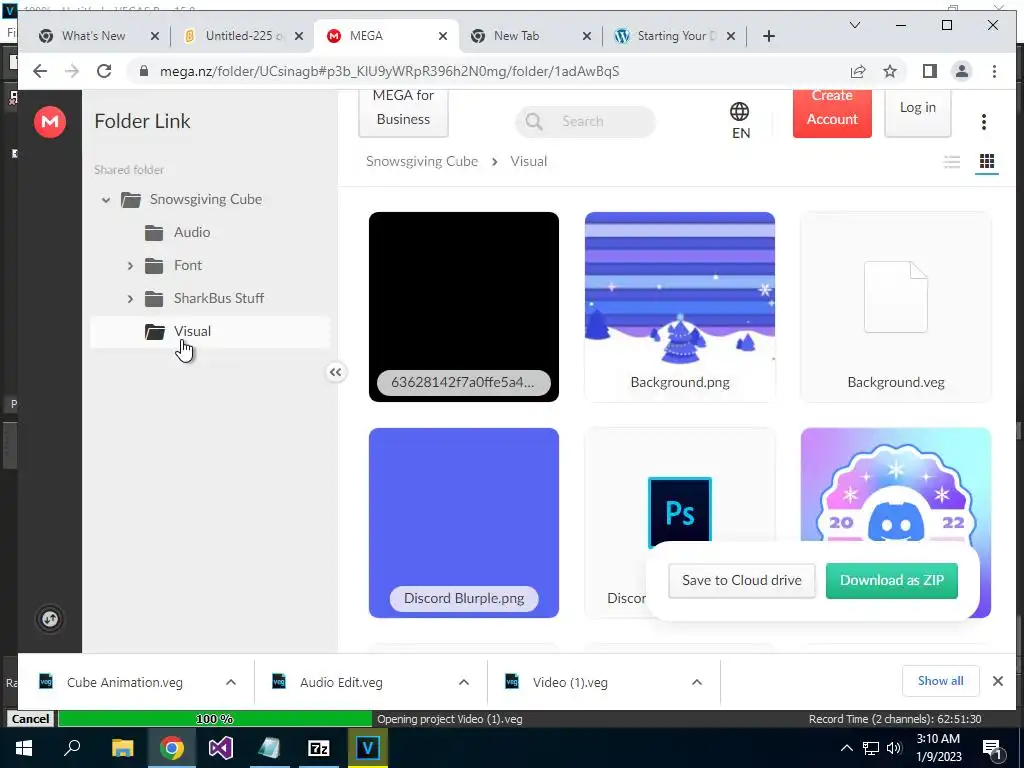Collapse the Snowsgiving Cube tree node
The image size is (1024, 768).
coord(106,200)
